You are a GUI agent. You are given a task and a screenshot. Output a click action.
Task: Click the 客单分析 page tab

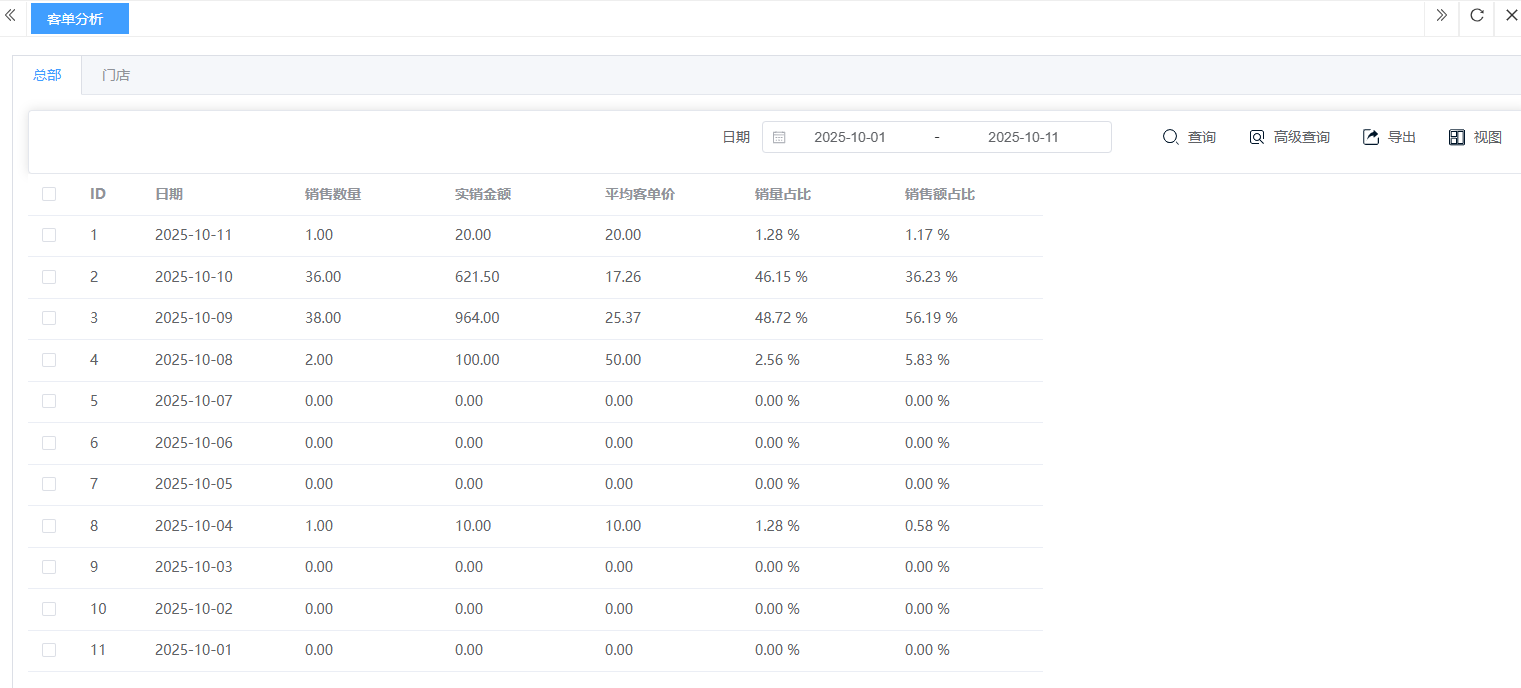click(x=79, y=18)
